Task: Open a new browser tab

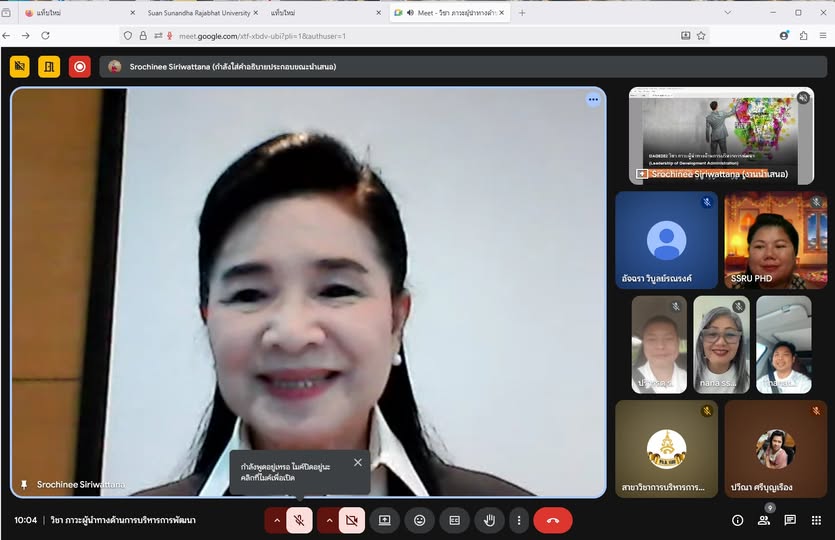Action: 522,13
